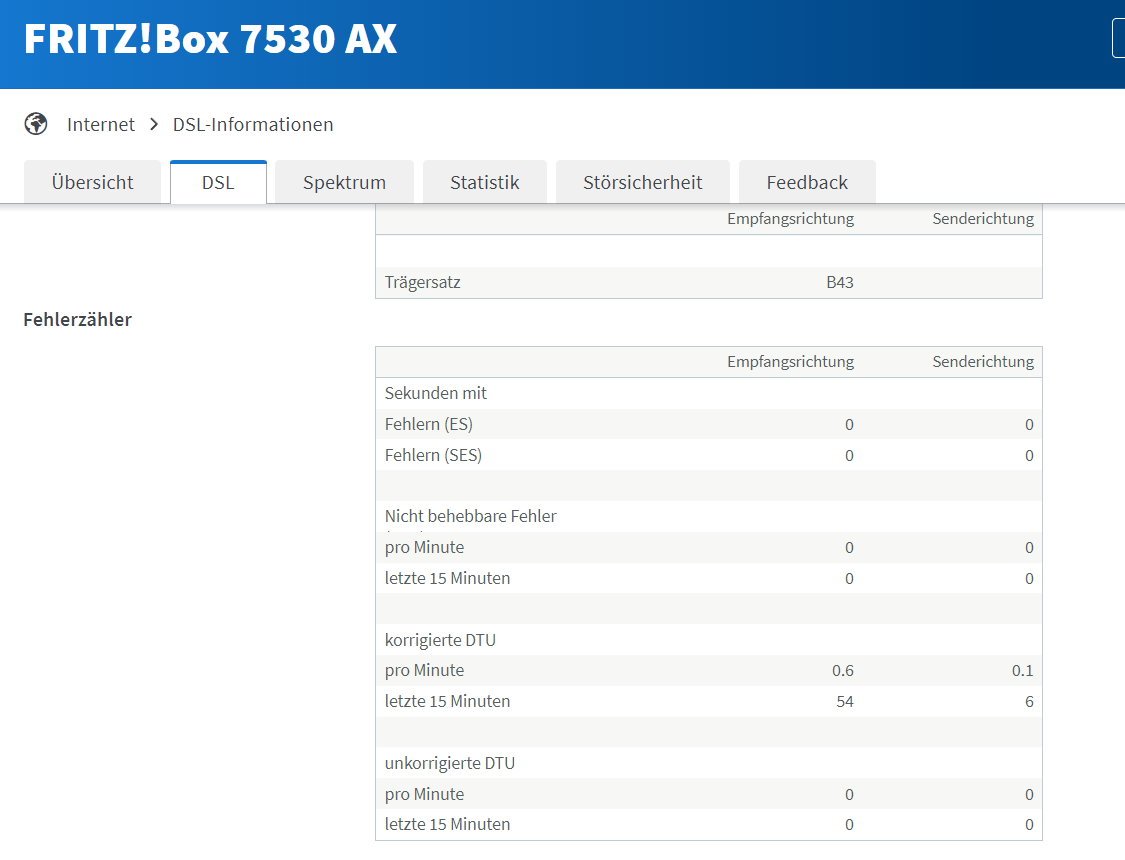Click pro Minute under Nicht behebbare Fehler
This screenshot has height=860, width=1125.
(424, 547)
